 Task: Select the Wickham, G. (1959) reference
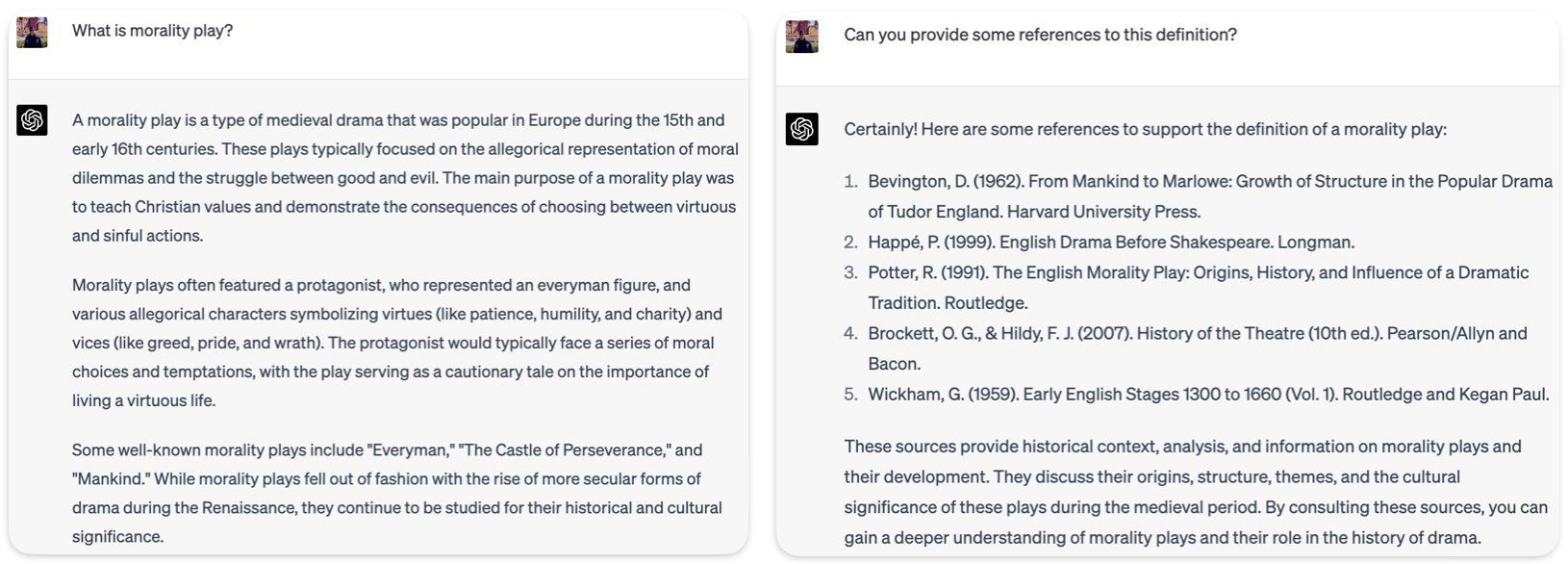coord(1207,395)
